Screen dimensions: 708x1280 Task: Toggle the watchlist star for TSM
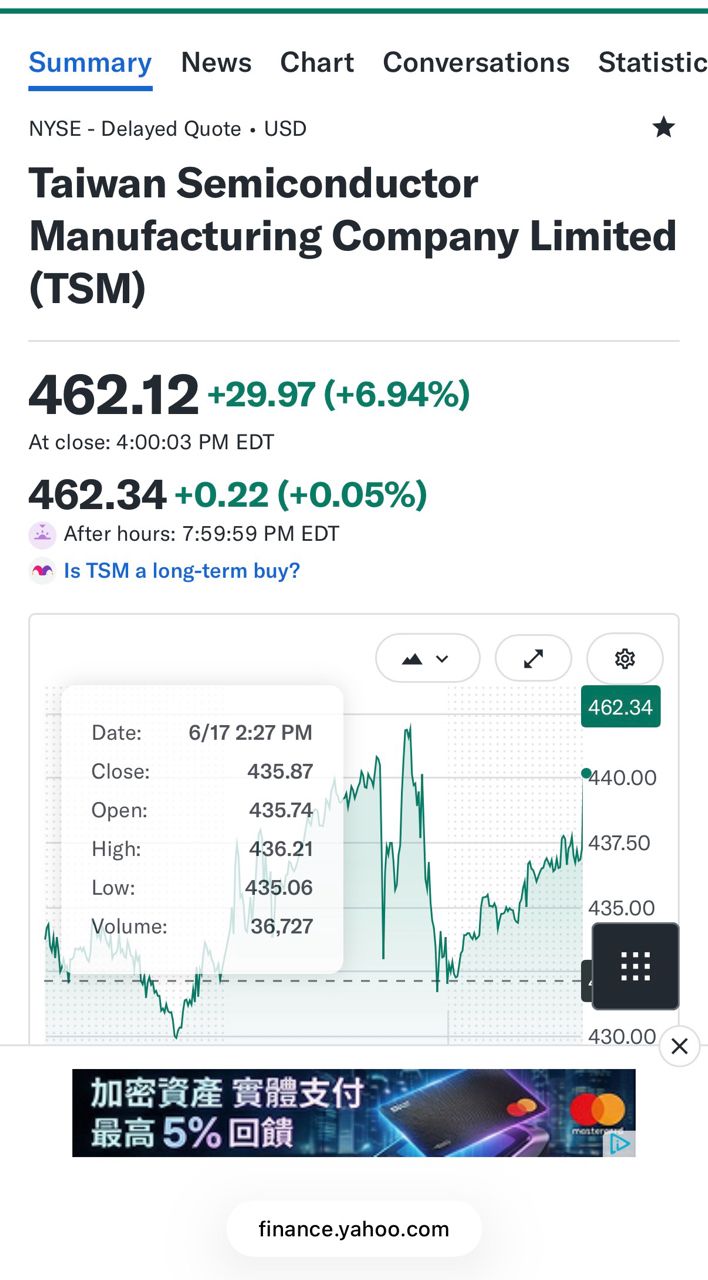[x=663, y=128]
